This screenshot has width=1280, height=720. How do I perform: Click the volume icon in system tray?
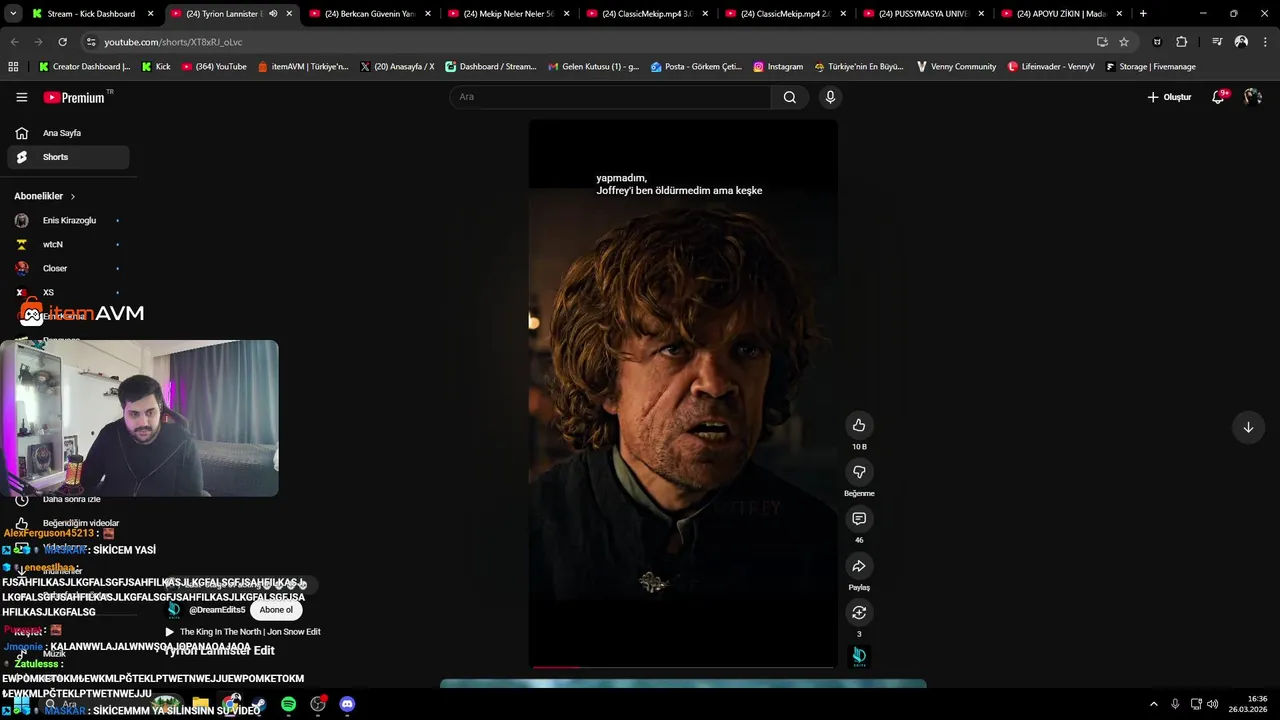pyautogui.click(x=1212, y=704)
